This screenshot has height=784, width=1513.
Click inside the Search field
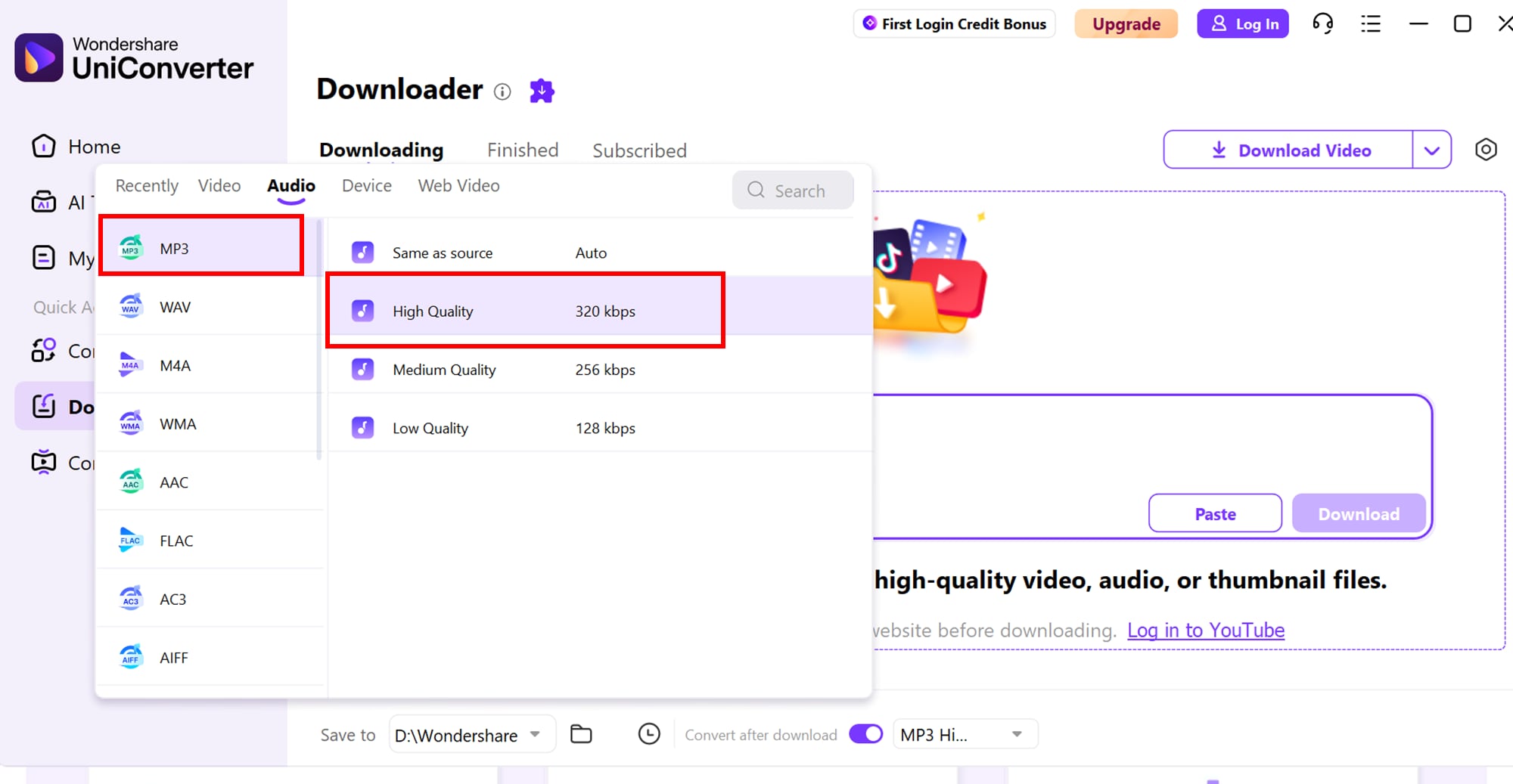coord(800,191)
